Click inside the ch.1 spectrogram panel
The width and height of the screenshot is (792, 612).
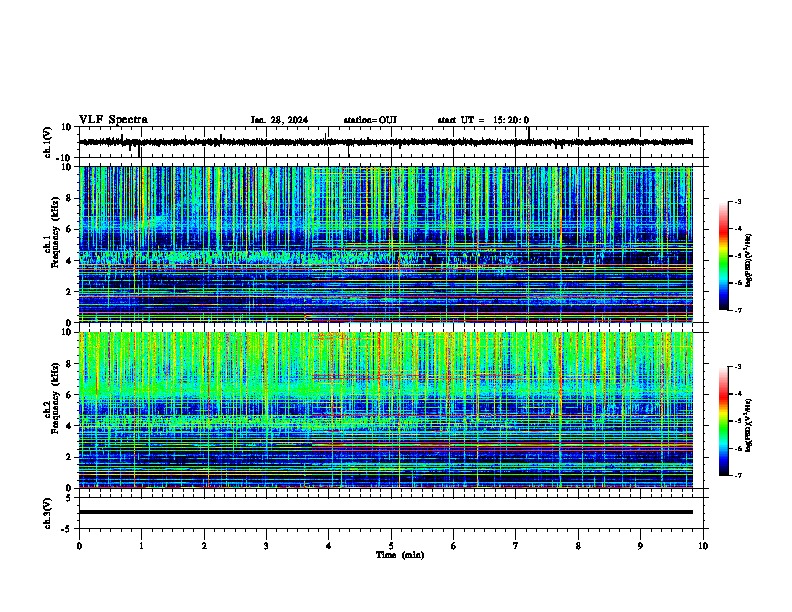point(385,244)
